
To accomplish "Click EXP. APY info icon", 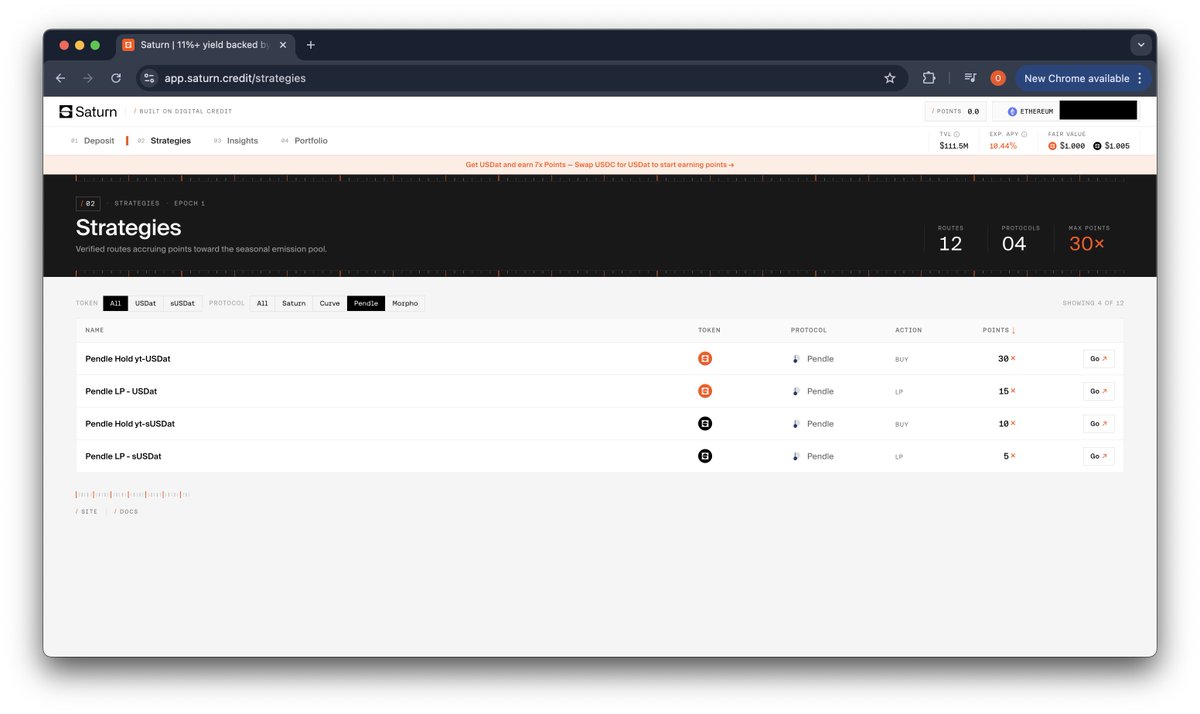I will coord(1025,134).
